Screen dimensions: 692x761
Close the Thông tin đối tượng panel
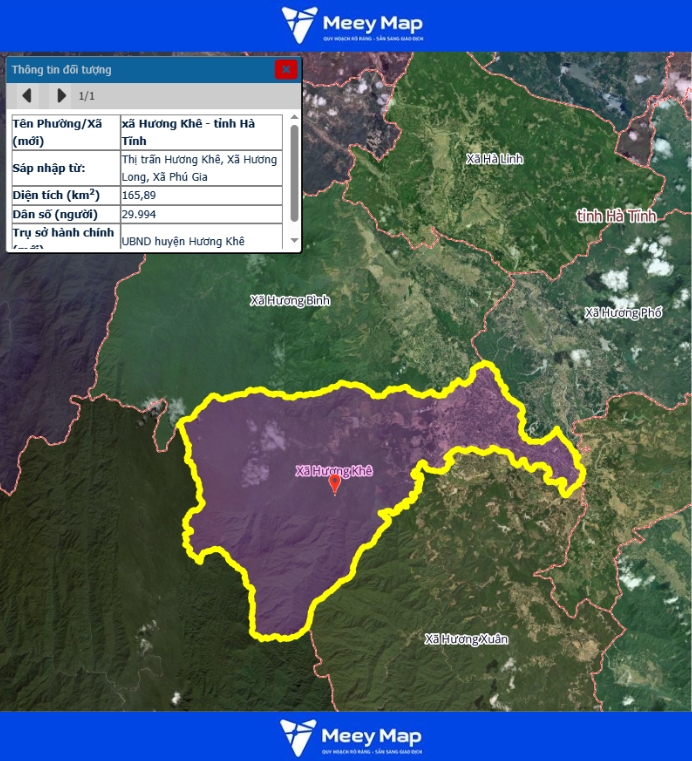point(286,69)
